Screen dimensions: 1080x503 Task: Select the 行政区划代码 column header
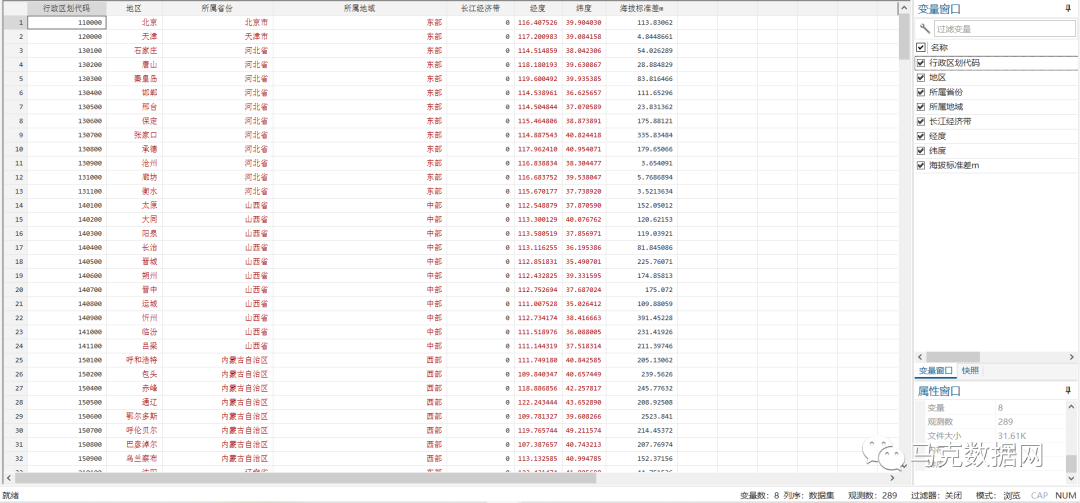(67, 8)
